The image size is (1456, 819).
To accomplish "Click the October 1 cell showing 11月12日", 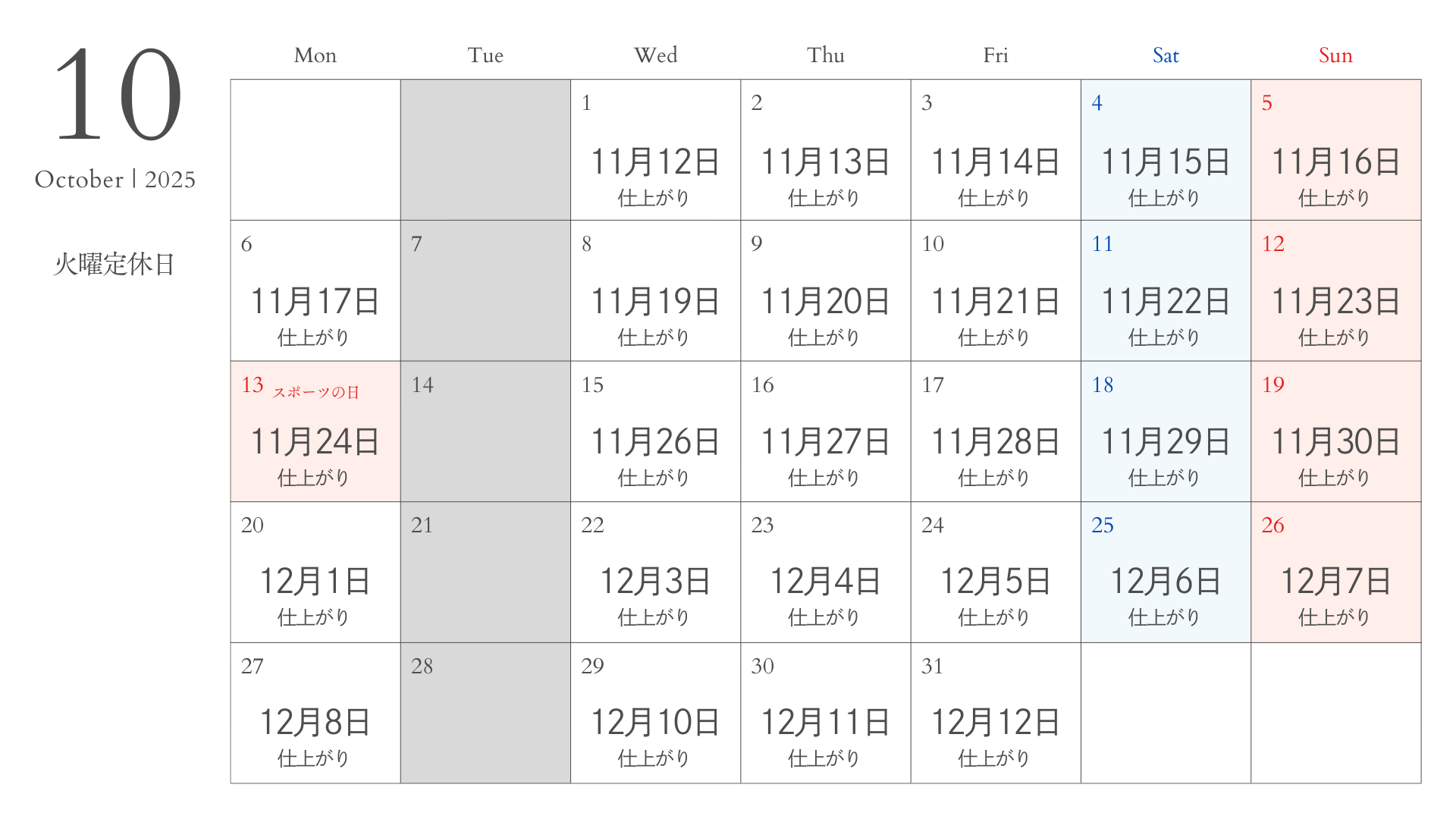I will 655,150.
